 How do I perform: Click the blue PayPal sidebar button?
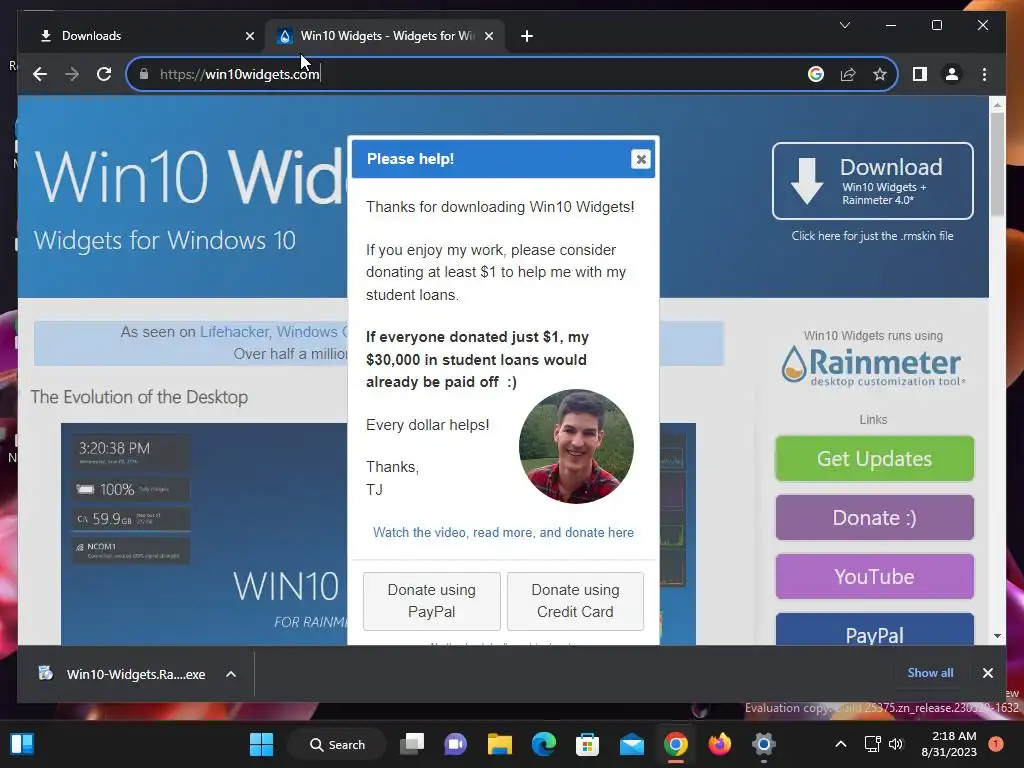[x=874, y=630]
